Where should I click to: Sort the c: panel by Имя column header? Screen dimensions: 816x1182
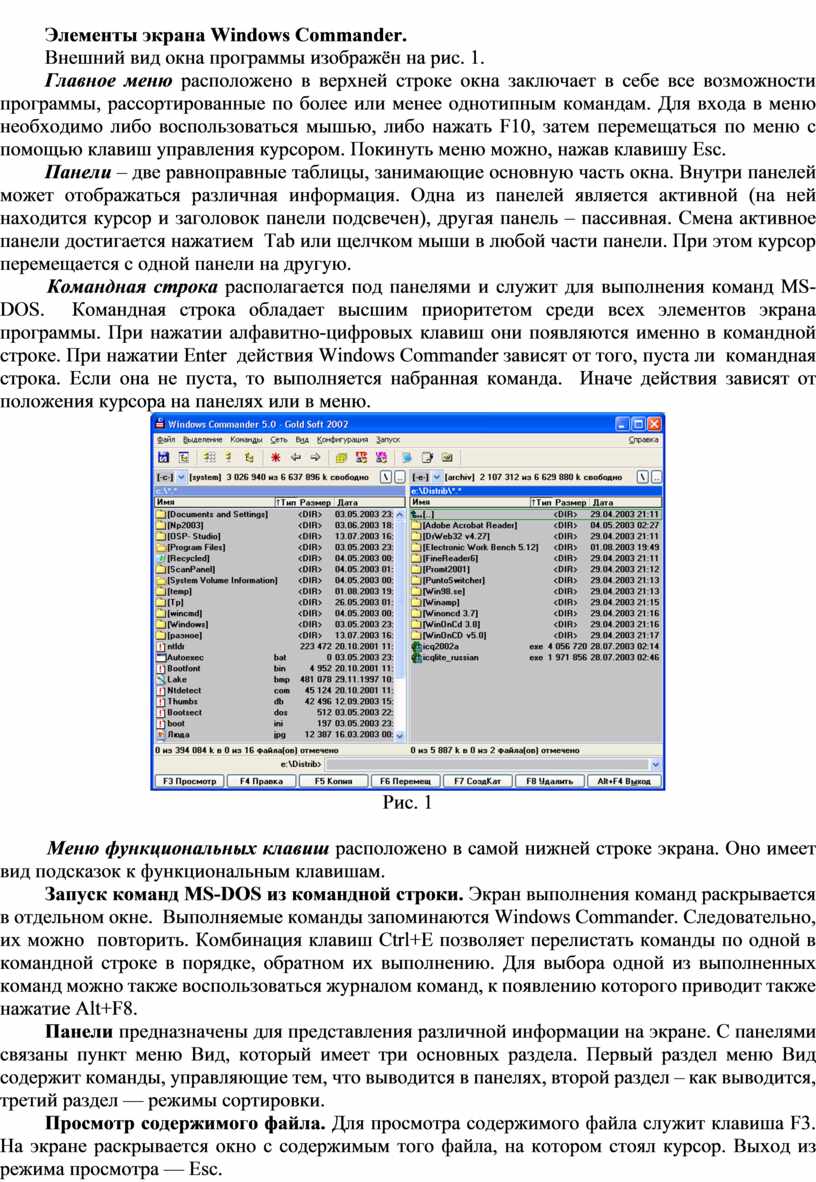(x=214, y=502)
